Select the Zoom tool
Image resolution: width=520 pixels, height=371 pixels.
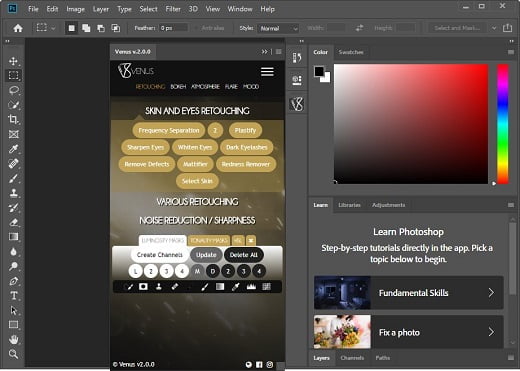coord(14,354)
